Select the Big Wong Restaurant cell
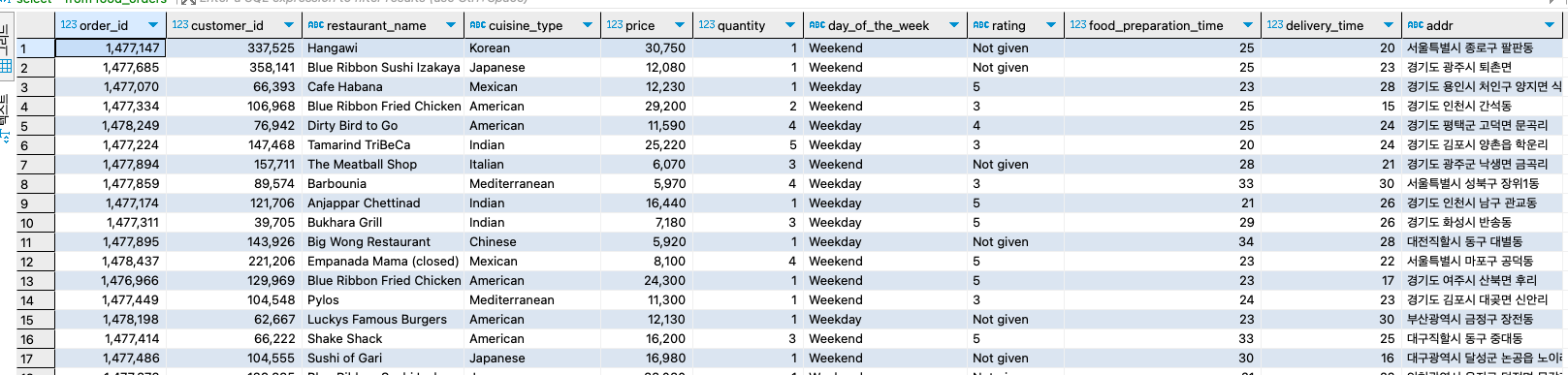This screenshot has width=1568, height=375. (x=382, y=241)
